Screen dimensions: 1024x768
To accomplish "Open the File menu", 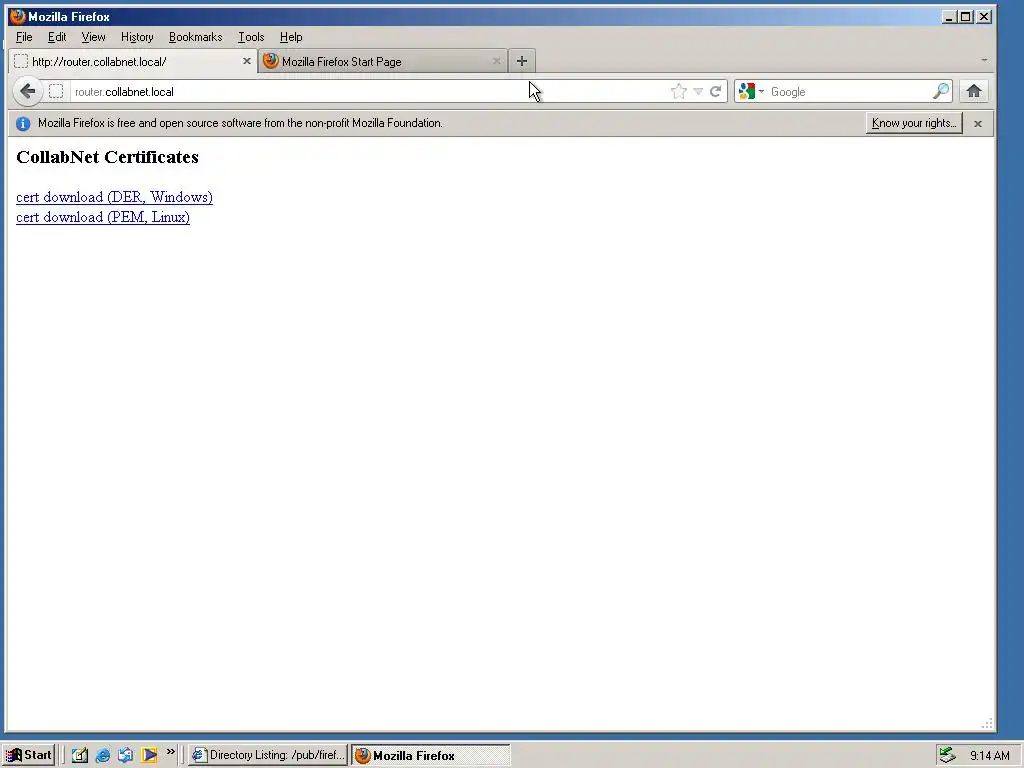I will pos(24,37).
